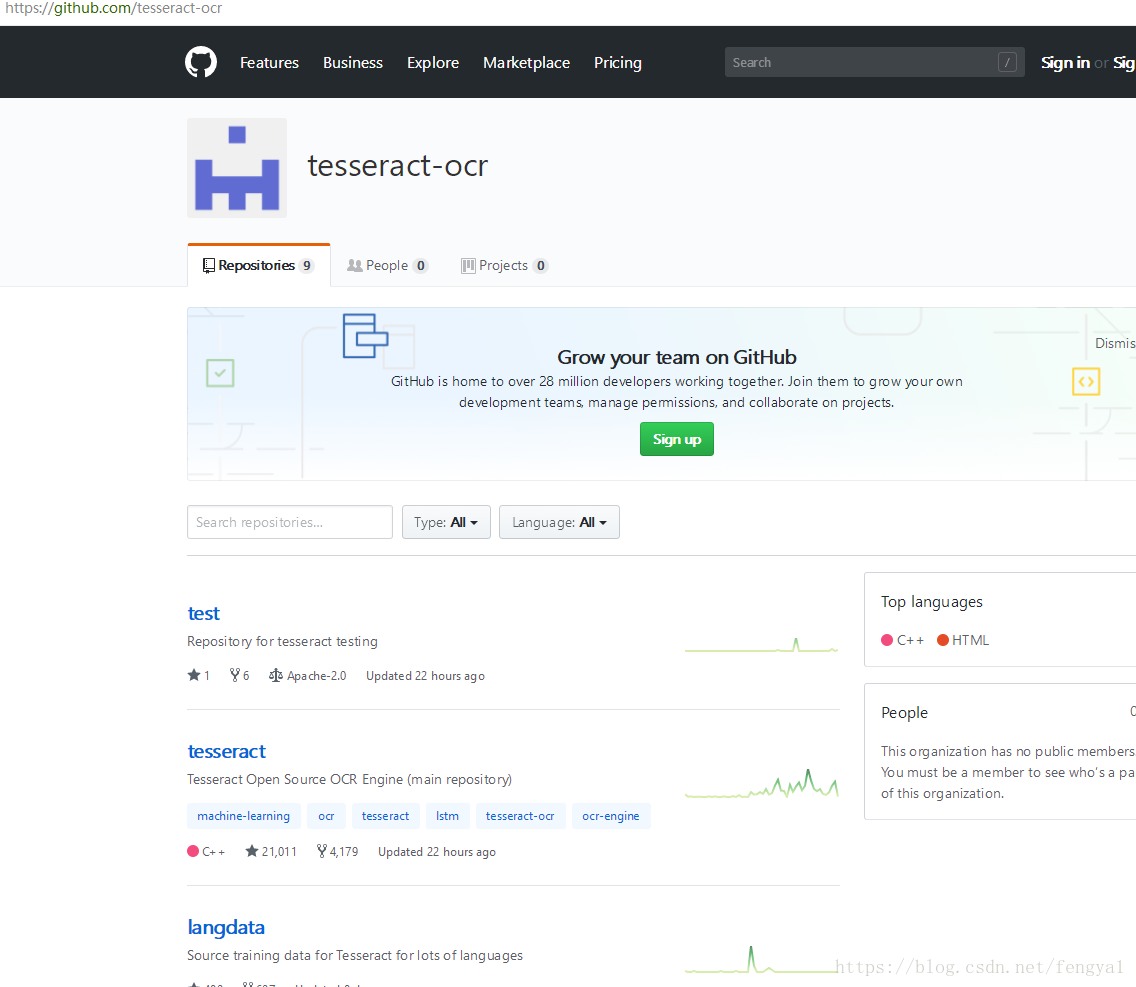
Task: Click the tesseract topic tag
Action: [x=385, y=816]
